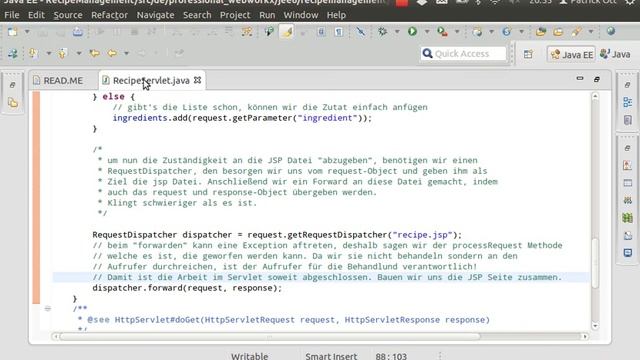Open the Navigate menu
640x360 pixels.
[x=155, y=15]
